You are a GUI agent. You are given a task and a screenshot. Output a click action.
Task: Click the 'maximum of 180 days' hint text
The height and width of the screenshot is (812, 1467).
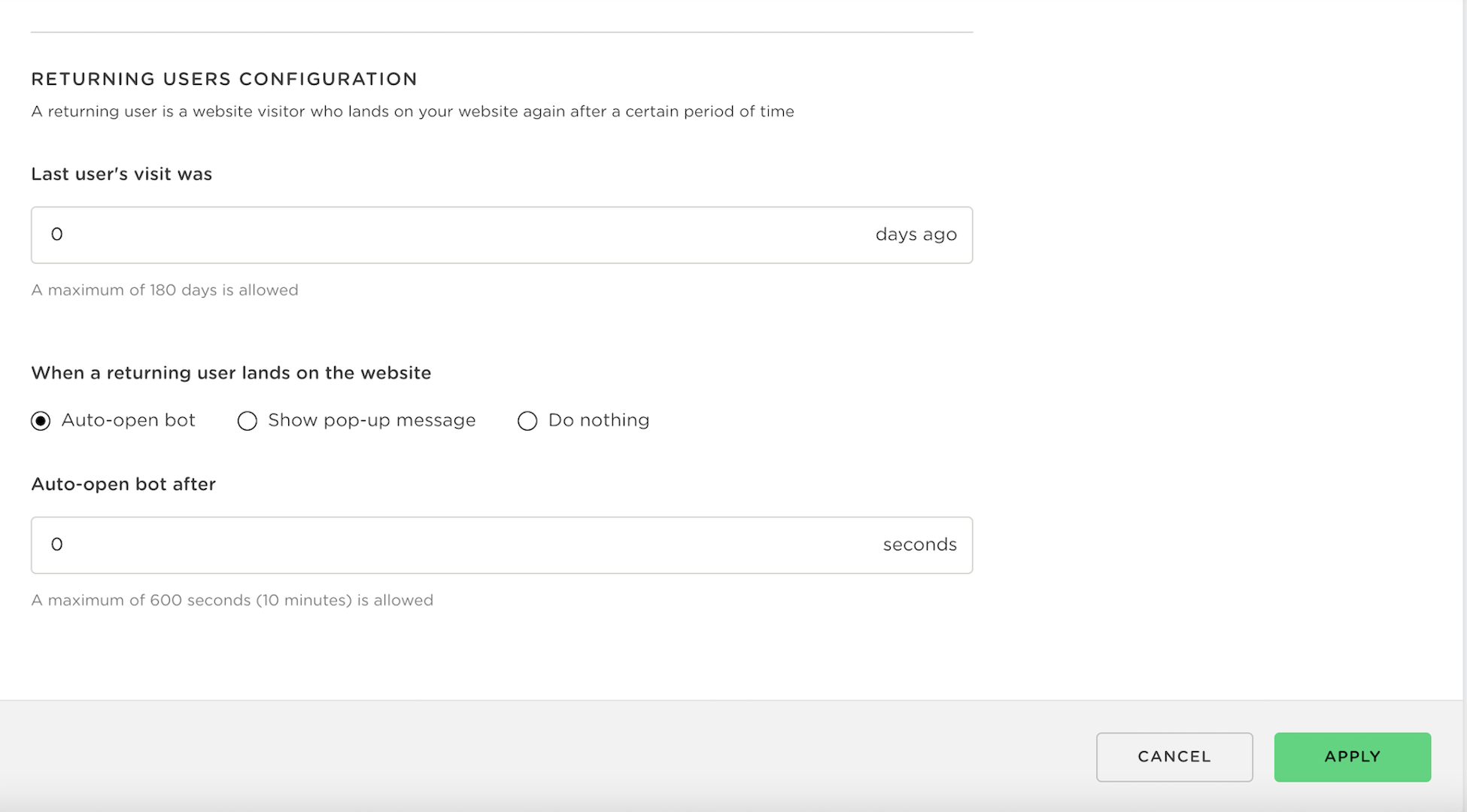click(165, 290)
